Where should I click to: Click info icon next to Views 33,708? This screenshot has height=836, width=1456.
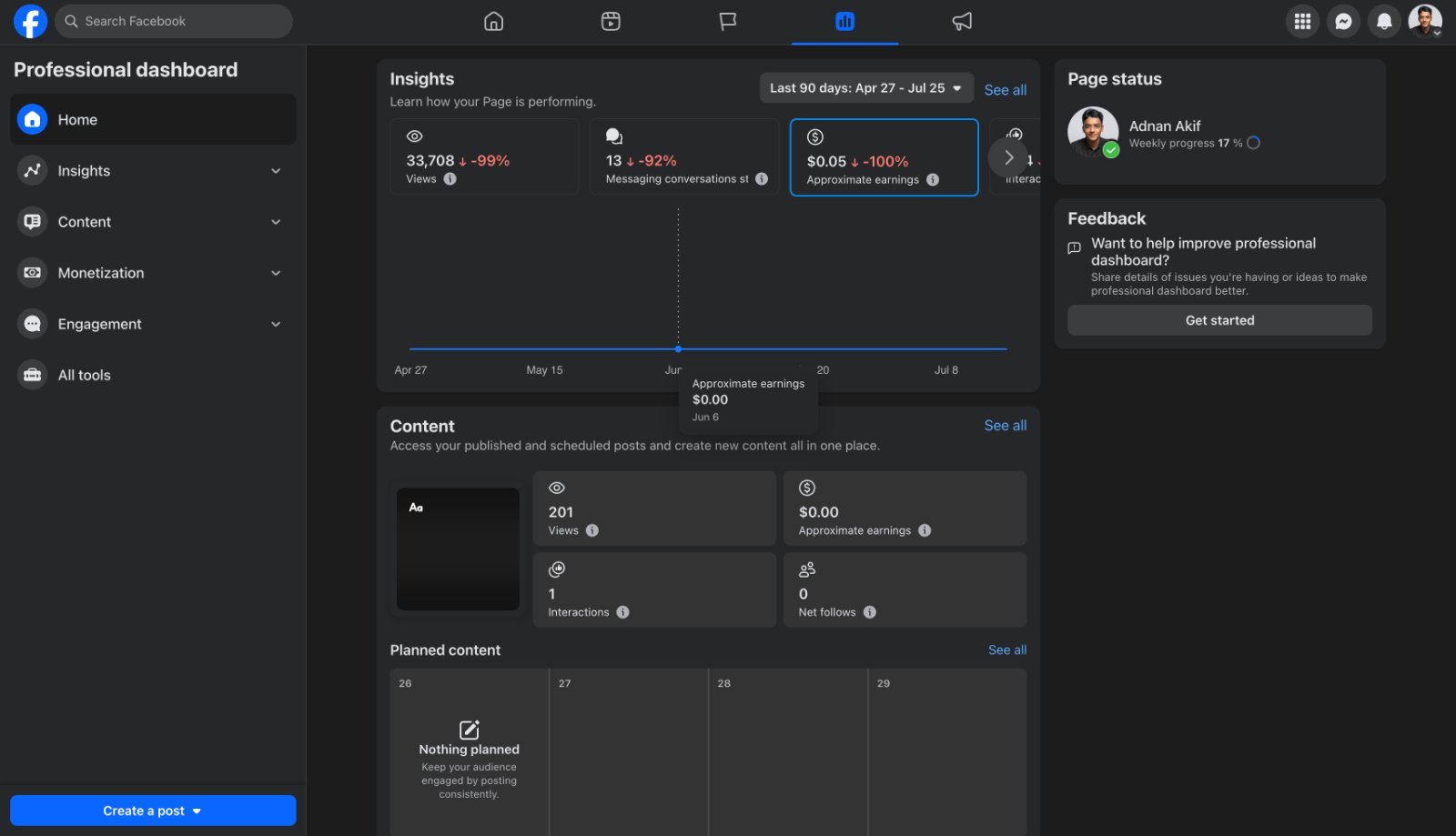(450, 179)
